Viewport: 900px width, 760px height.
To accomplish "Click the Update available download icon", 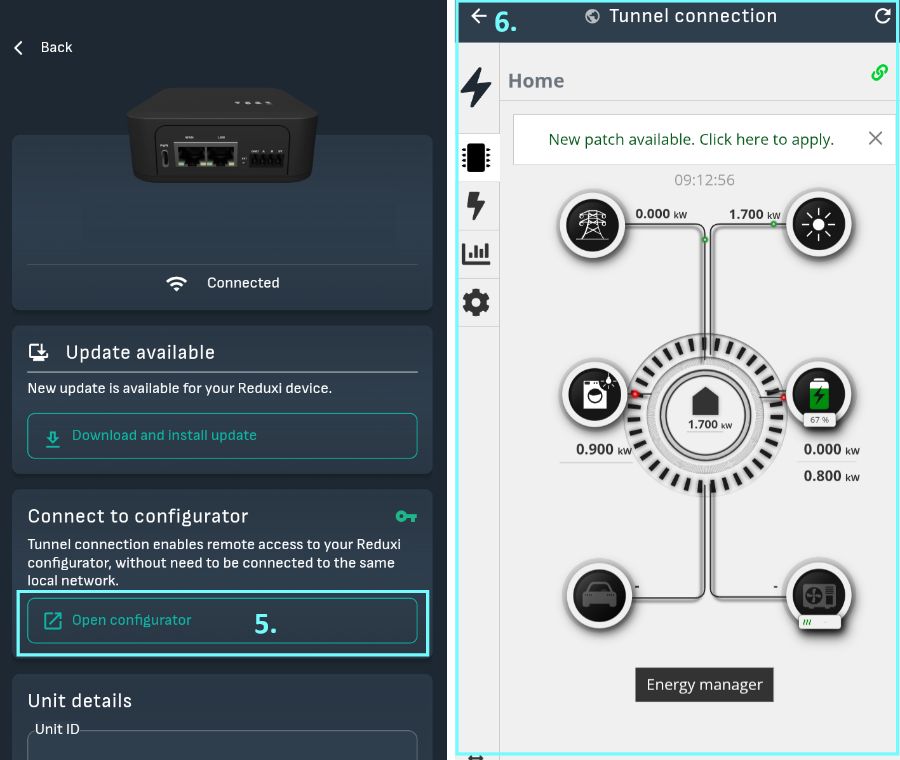I will (x=38, y=352).
